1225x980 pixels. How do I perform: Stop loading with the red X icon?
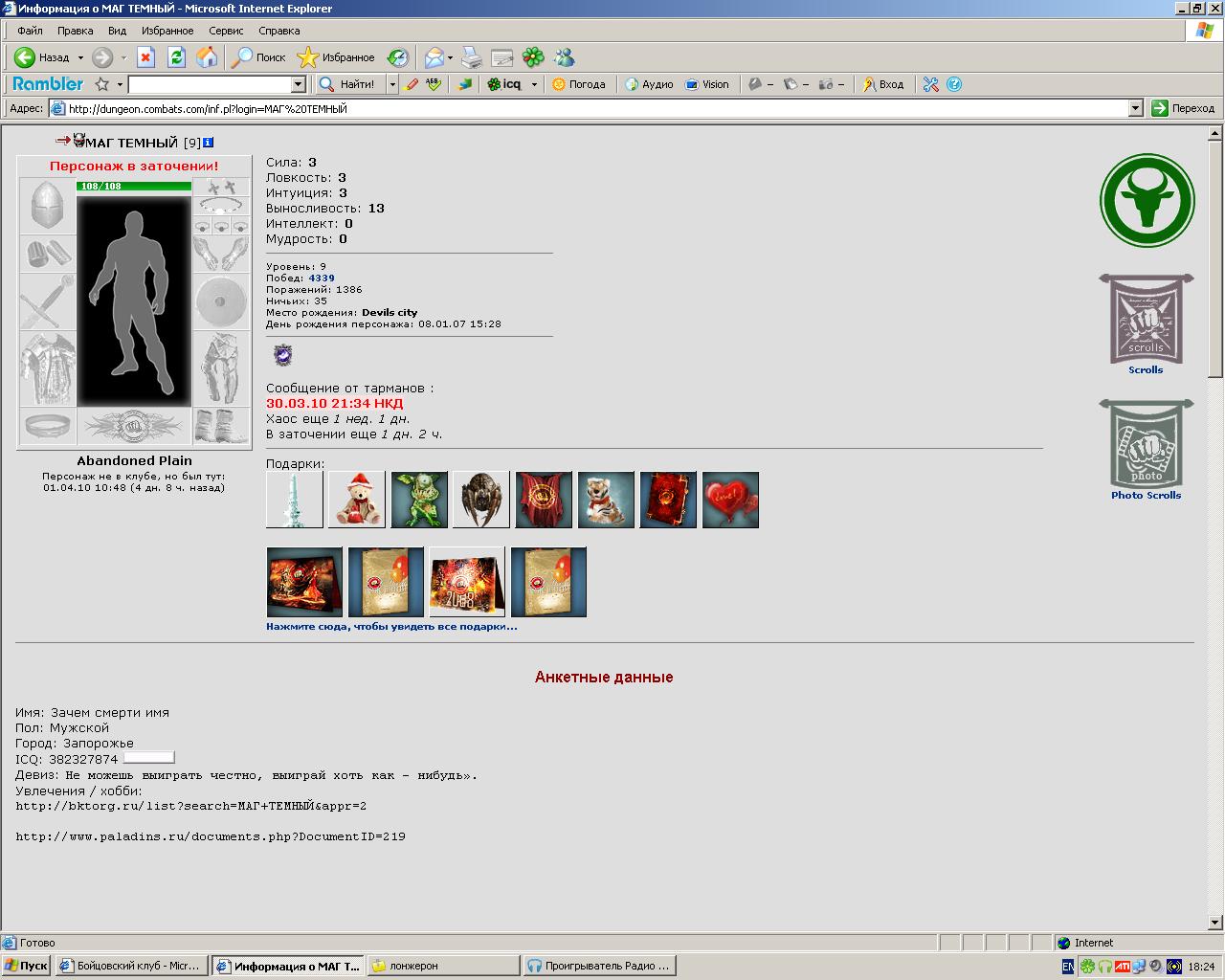pyautogui.click(x=145, y=57)
